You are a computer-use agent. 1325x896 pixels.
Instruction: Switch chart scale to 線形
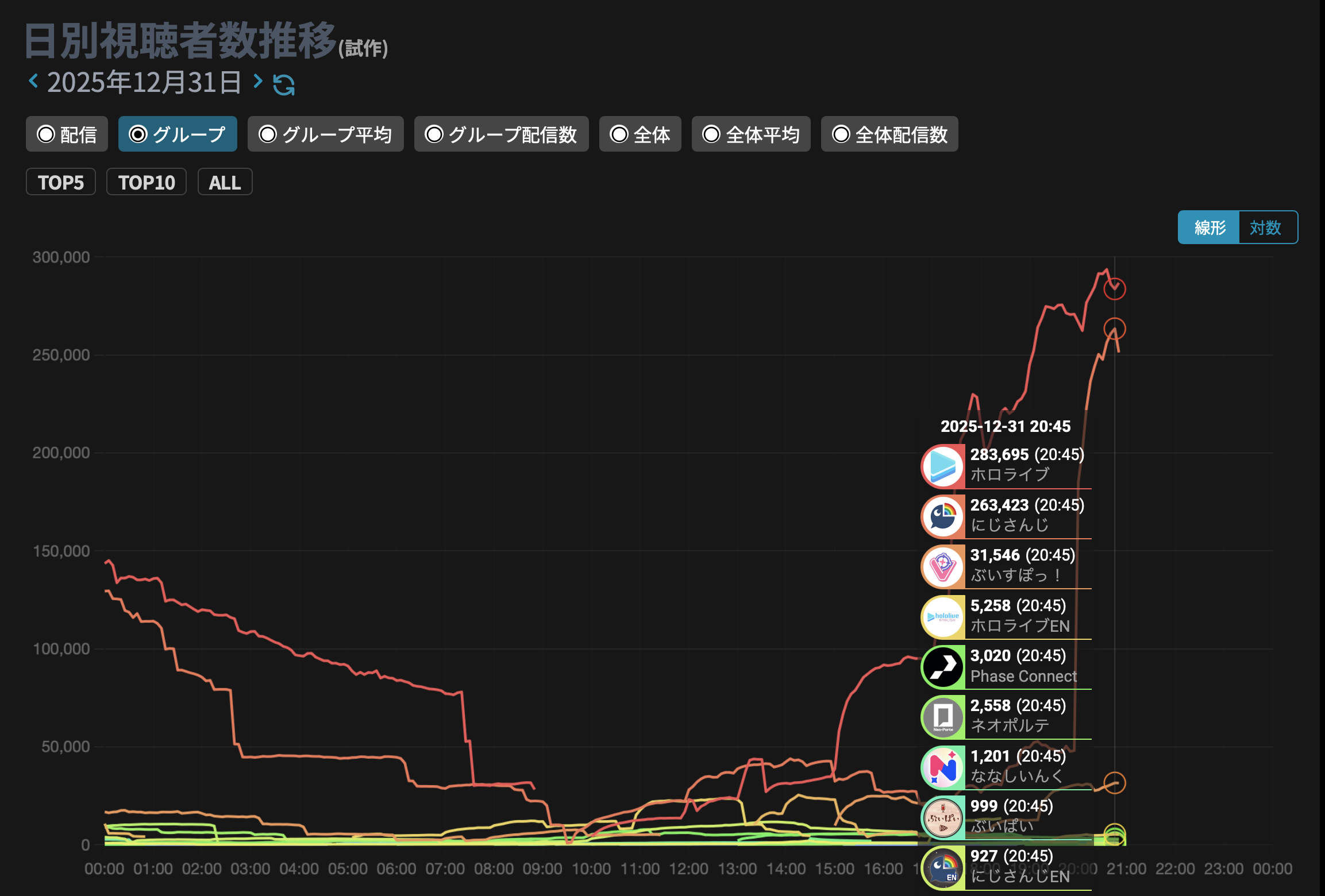click(x=1210, y=227)
